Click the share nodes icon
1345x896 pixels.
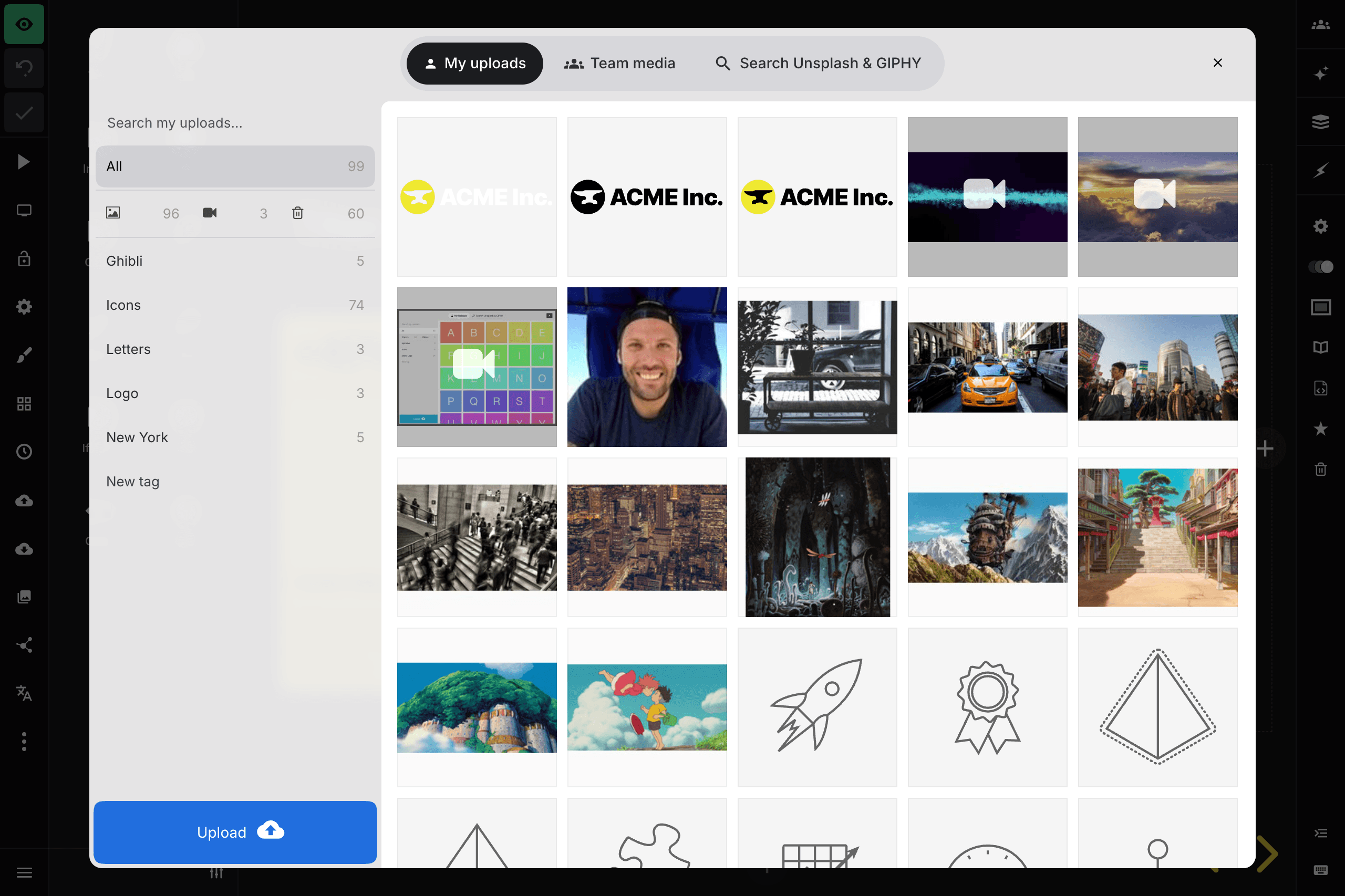pyautogui.click(x=24, y=645)
